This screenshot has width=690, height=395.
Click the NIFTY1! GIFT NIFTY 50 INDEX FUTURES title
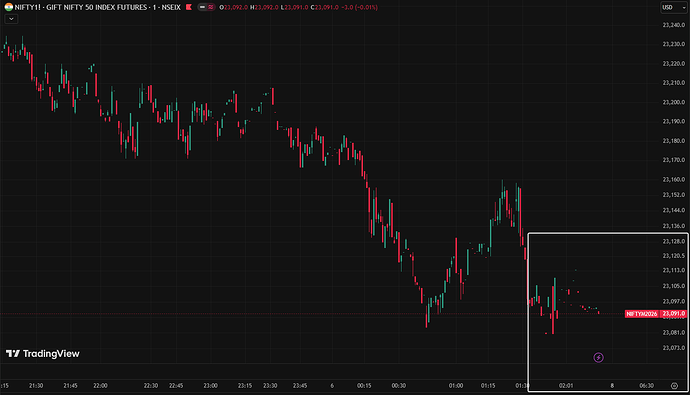point(98,7)
